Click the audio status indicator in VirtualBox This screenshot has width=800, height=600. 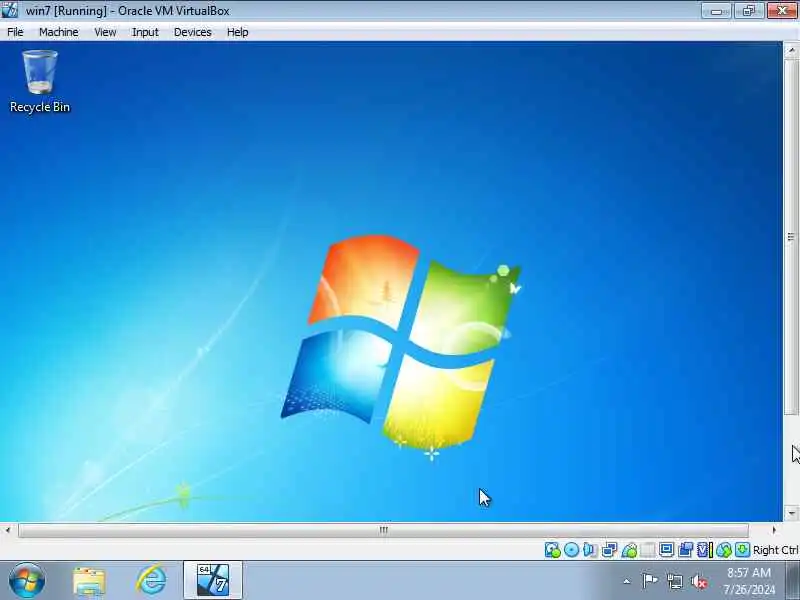click(590, 550)
